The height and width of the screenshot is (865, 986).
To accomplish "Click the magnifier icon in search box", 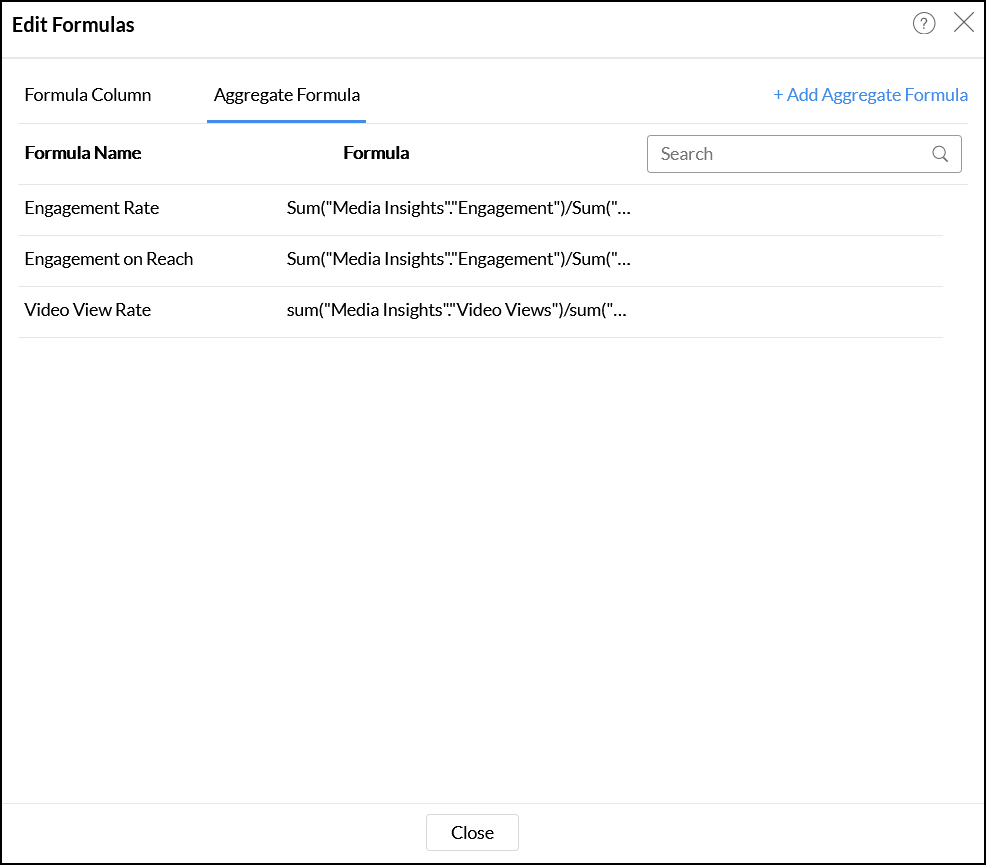I will [x=940, y=154].
